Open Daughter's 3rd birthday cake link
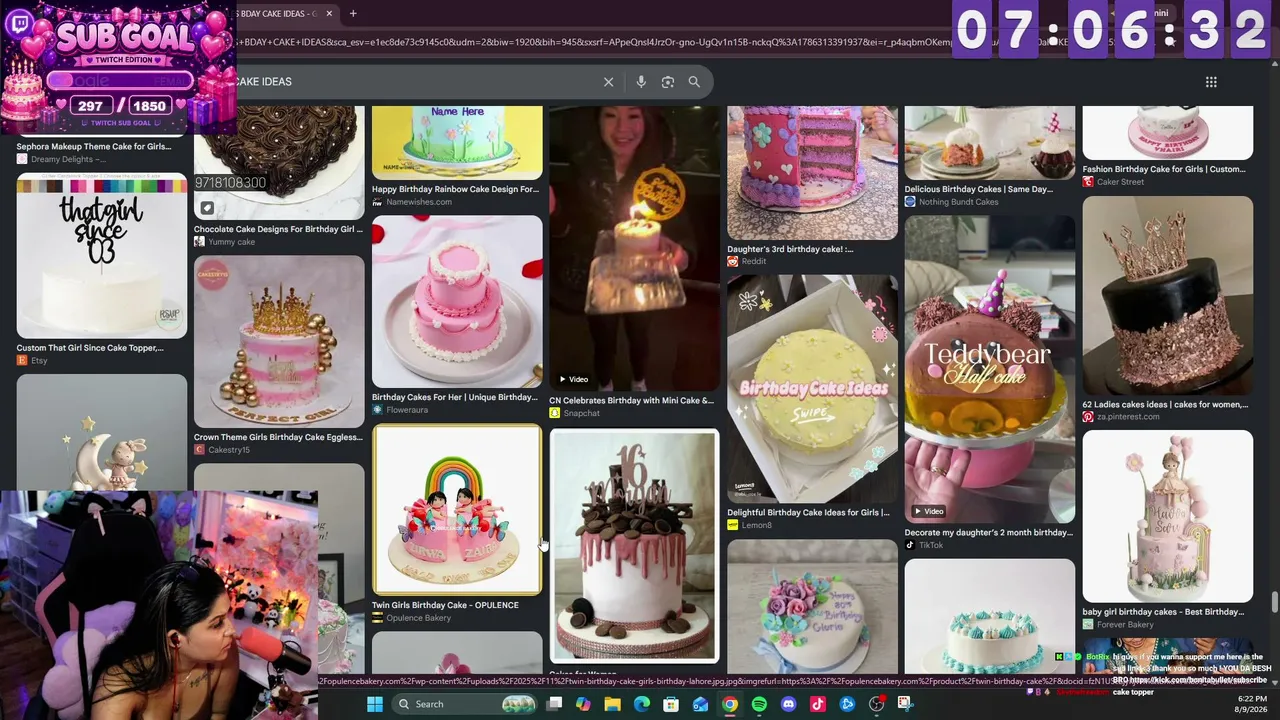This screenshot has height=720, width=1280. (790, 249)
